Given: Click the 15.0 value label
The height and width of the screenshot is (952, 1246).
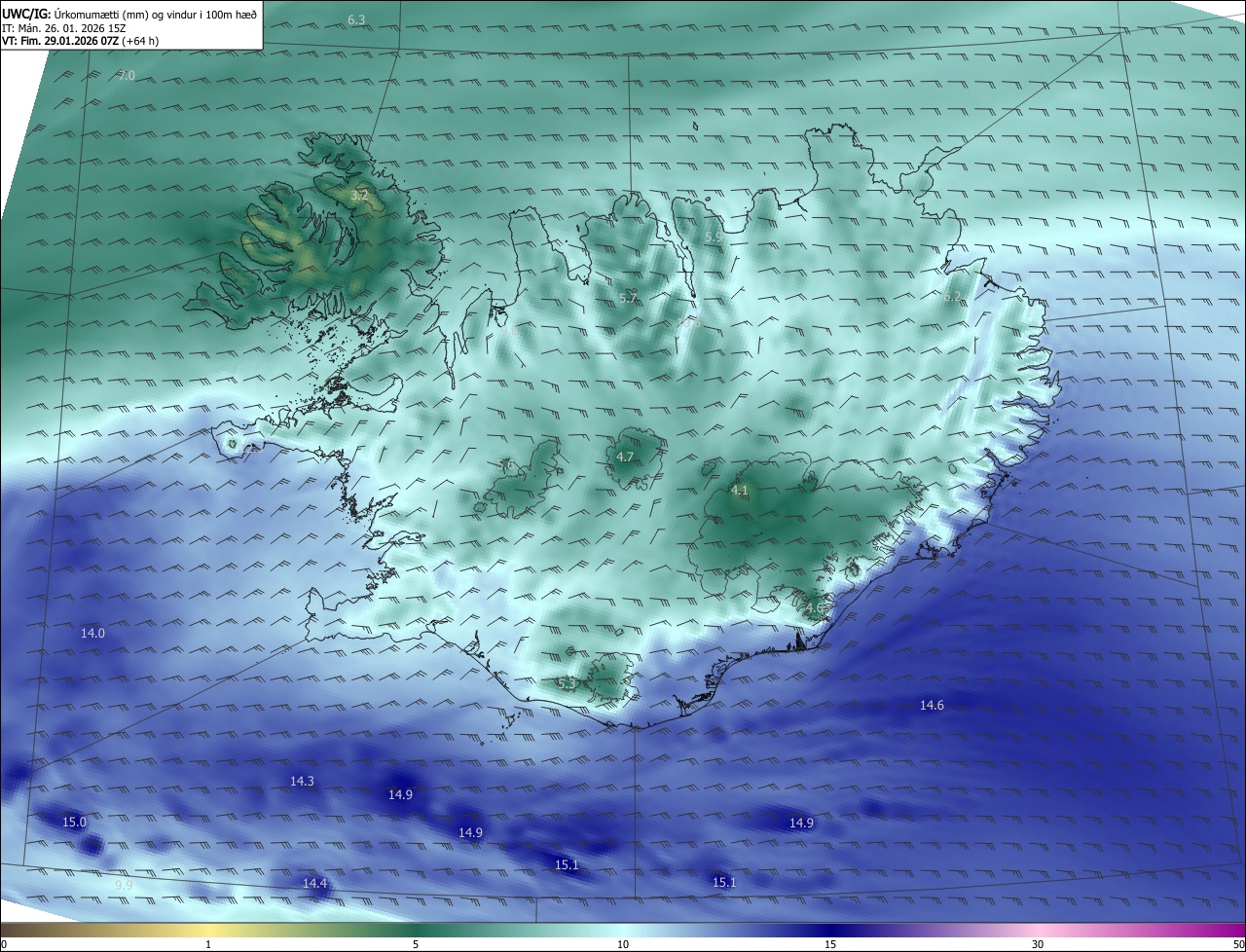Looking at the screenshot, I should (x=74, y=822).
